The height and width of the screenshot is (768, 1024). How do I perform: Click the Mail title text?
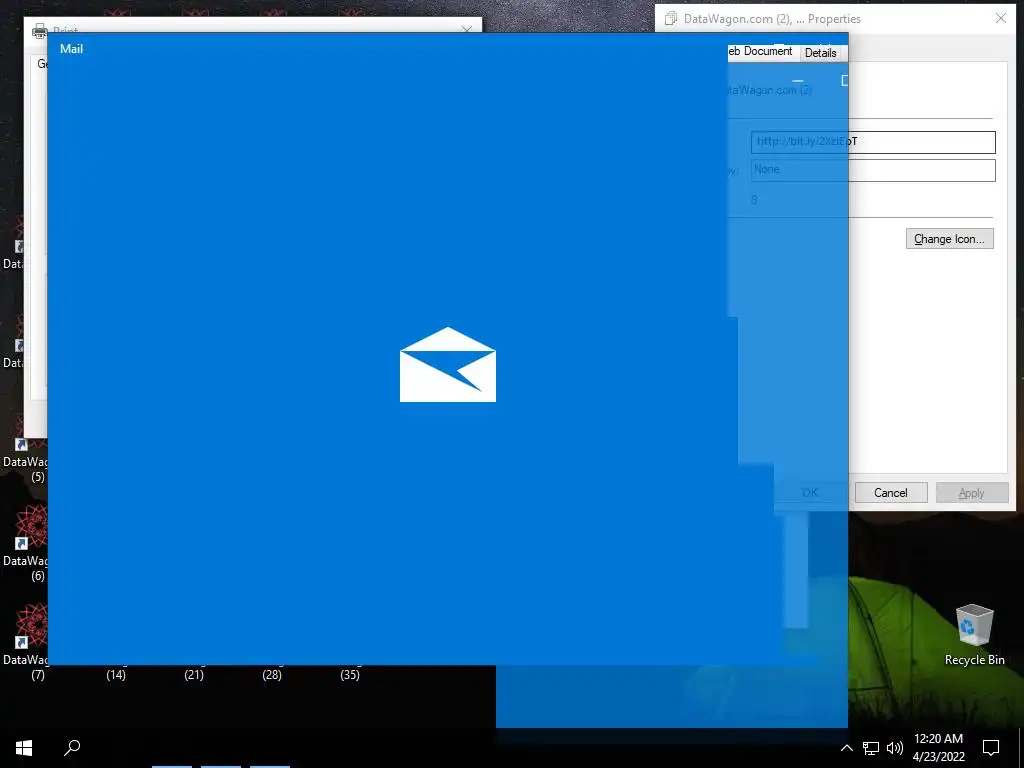tap(71, 49)
